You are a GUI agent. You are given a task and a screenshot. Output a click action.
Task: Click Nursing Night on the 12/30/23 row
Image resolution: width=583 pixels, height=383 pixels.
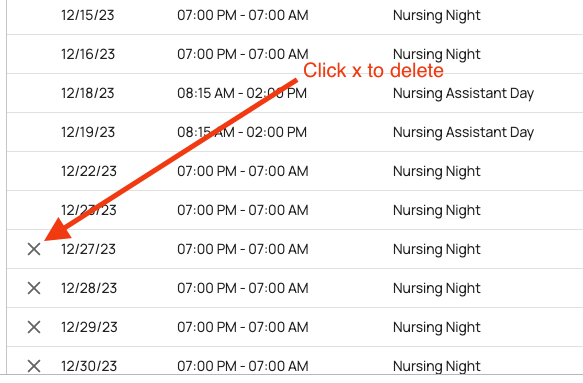[437, 367]
